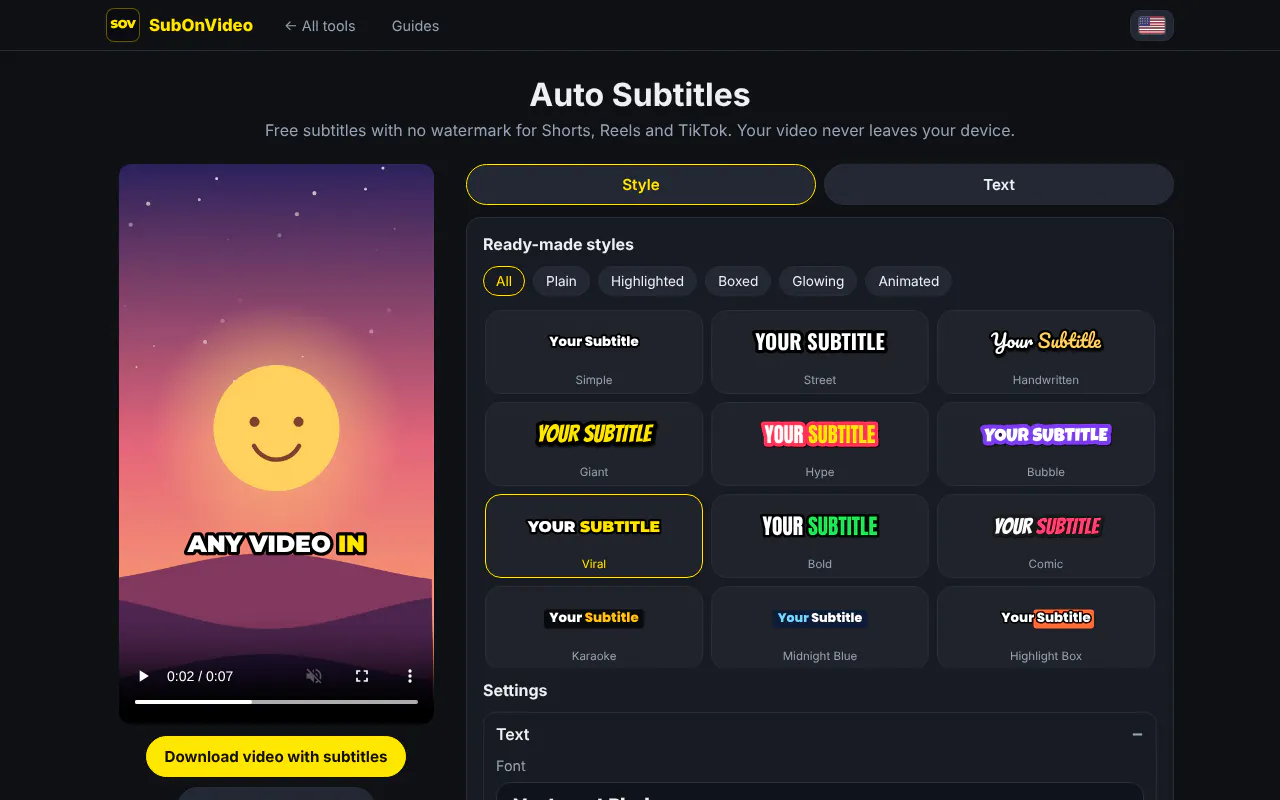This screenshot has width=1280, height=800.
Task: Switch to the Style tab
Action: click(641, 184)
